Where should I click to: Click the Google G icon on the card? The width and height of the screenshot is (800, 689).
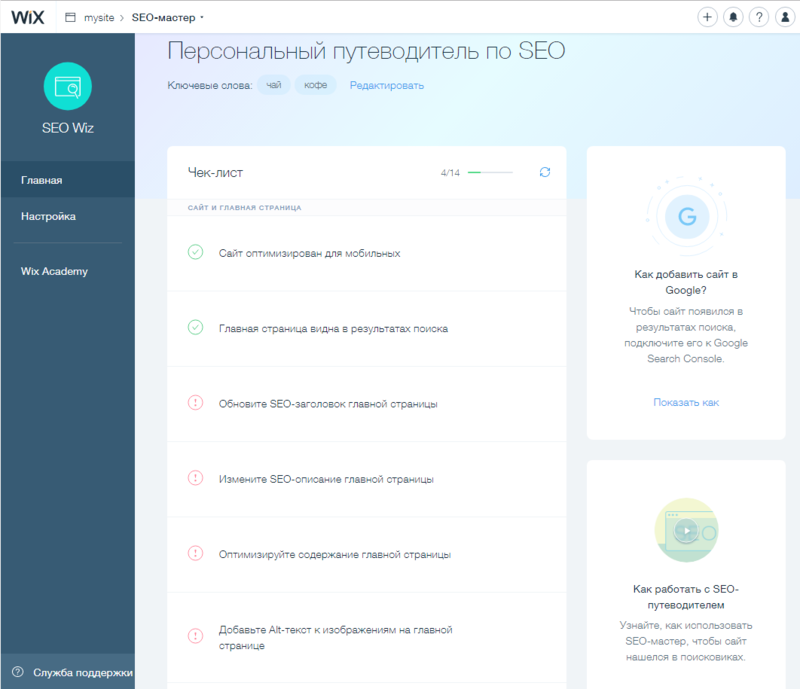687,217
